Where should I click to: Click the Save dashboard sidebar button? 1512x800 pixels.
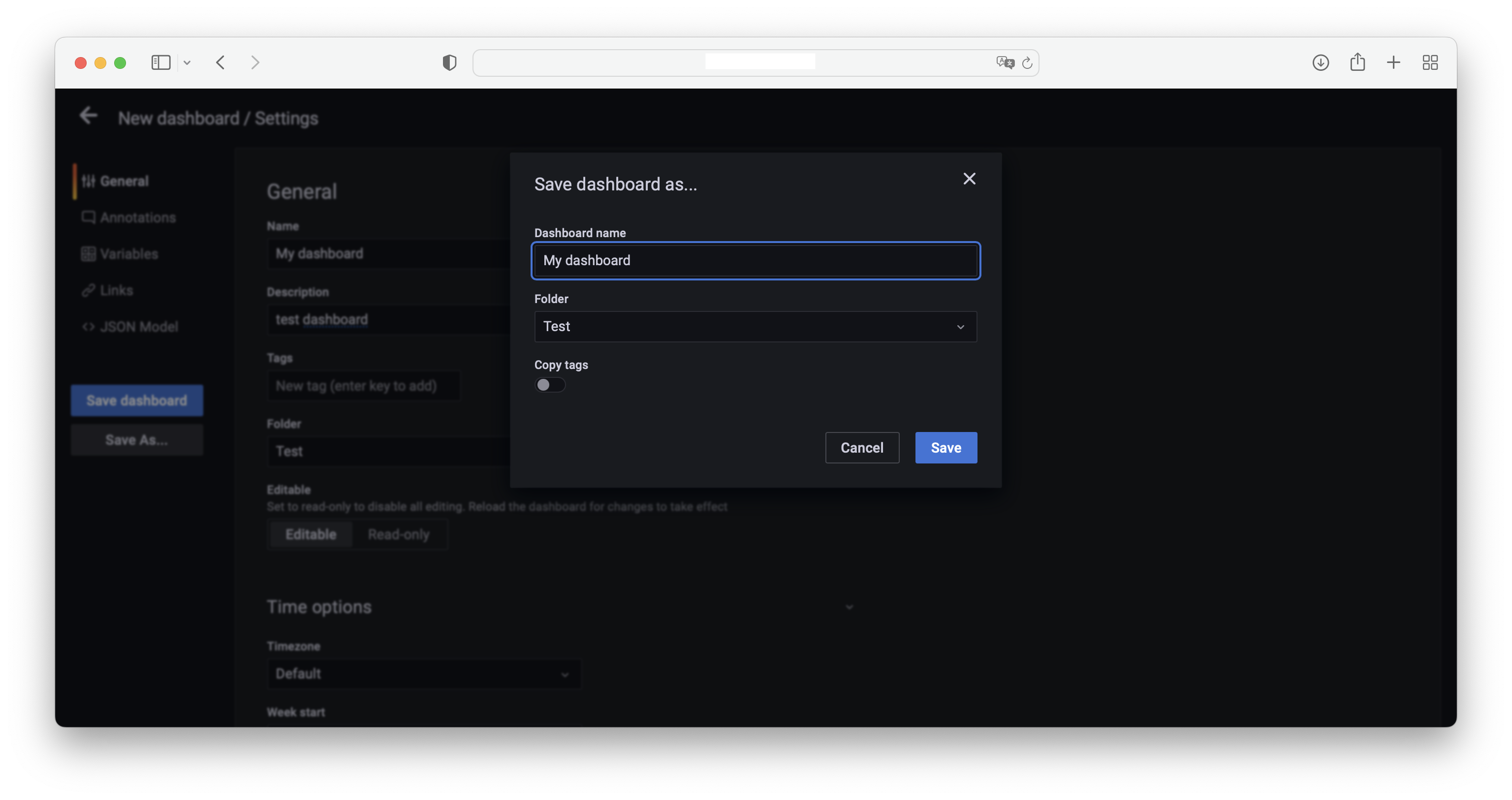tap(137, 400)
